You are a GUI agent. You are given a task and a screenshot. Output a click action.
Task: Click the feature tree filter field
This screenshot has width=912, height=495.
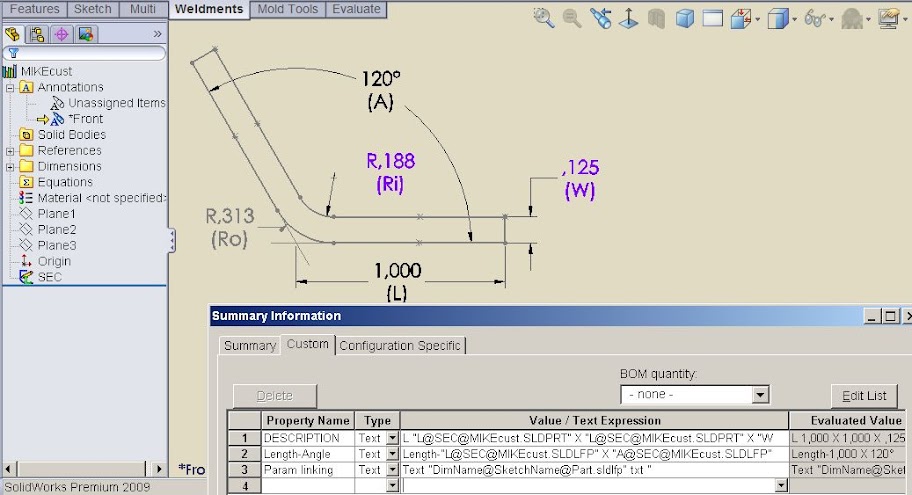tap(84, 53)
